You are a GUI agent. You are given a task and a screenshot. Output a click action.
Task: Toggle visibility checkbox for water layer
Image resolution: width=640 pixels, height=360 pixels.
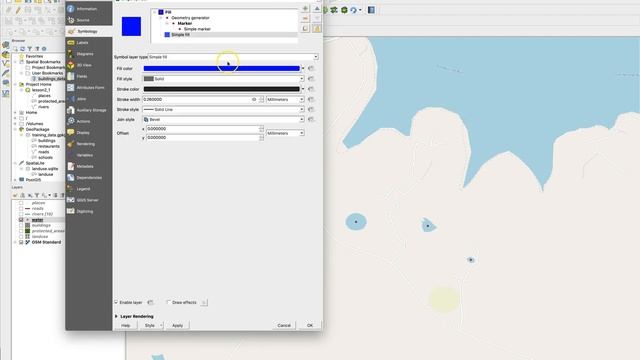click(x=21, y=220)
